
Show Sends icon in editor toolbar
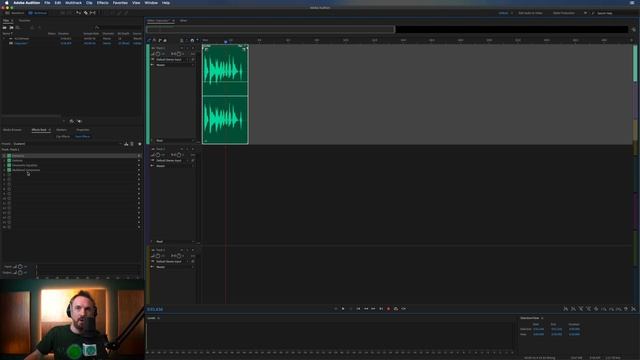[x=160, y=40]
